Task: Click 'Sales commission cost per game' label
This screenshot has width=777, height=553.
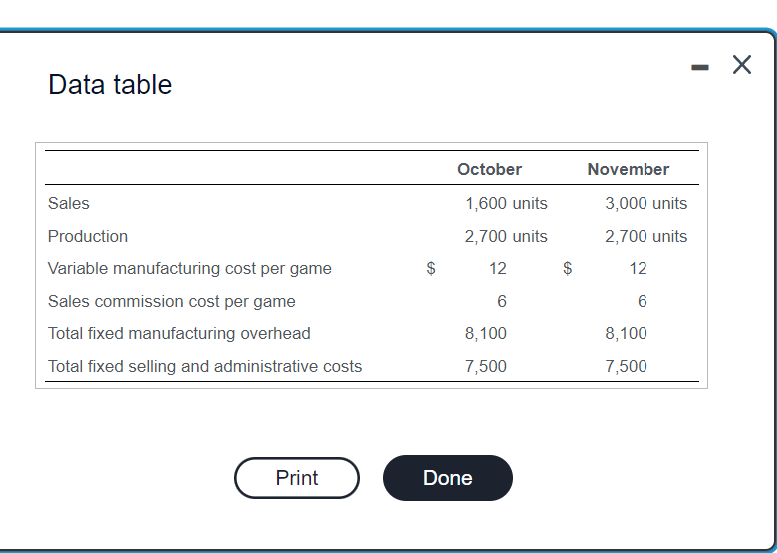Action: click(x=171, y=301)
